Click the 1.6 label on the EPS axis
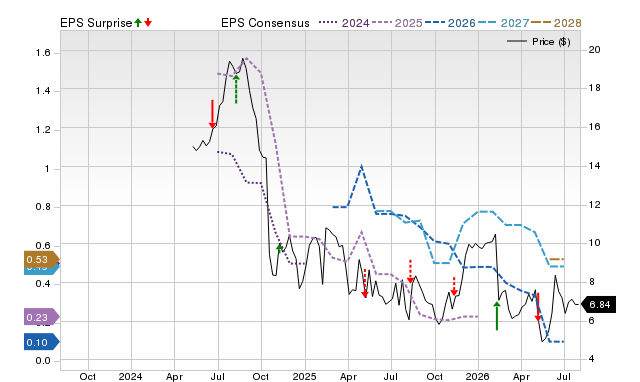The image size is (640, 382). point(42,53)
